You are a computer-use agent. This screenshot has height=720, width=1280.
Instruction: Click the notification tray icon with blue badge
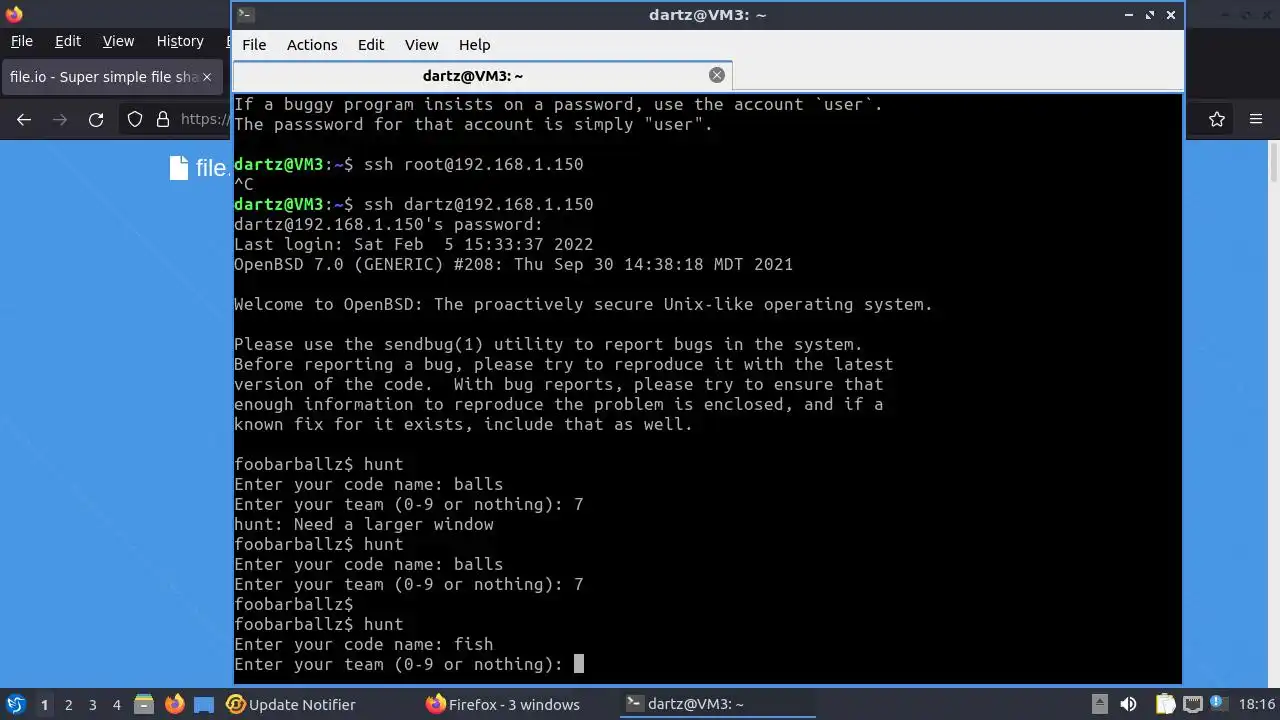1217,704
